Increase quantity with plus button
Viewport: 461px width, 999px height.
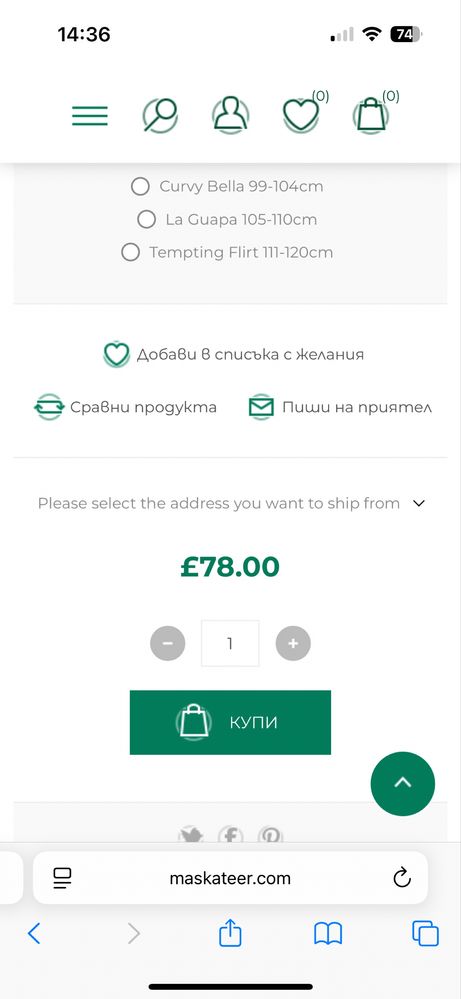click(293, 643)
